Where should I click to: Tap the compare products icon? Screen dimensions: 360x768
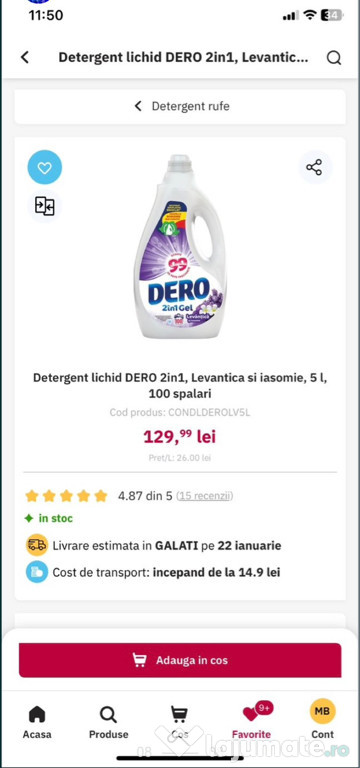tap(45, 206)
